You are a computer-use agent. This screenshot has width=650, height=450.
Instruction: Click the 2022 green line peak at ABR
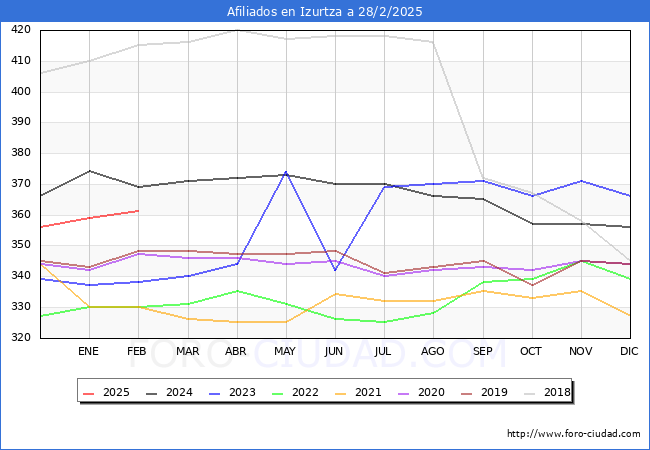pos(237,291)
